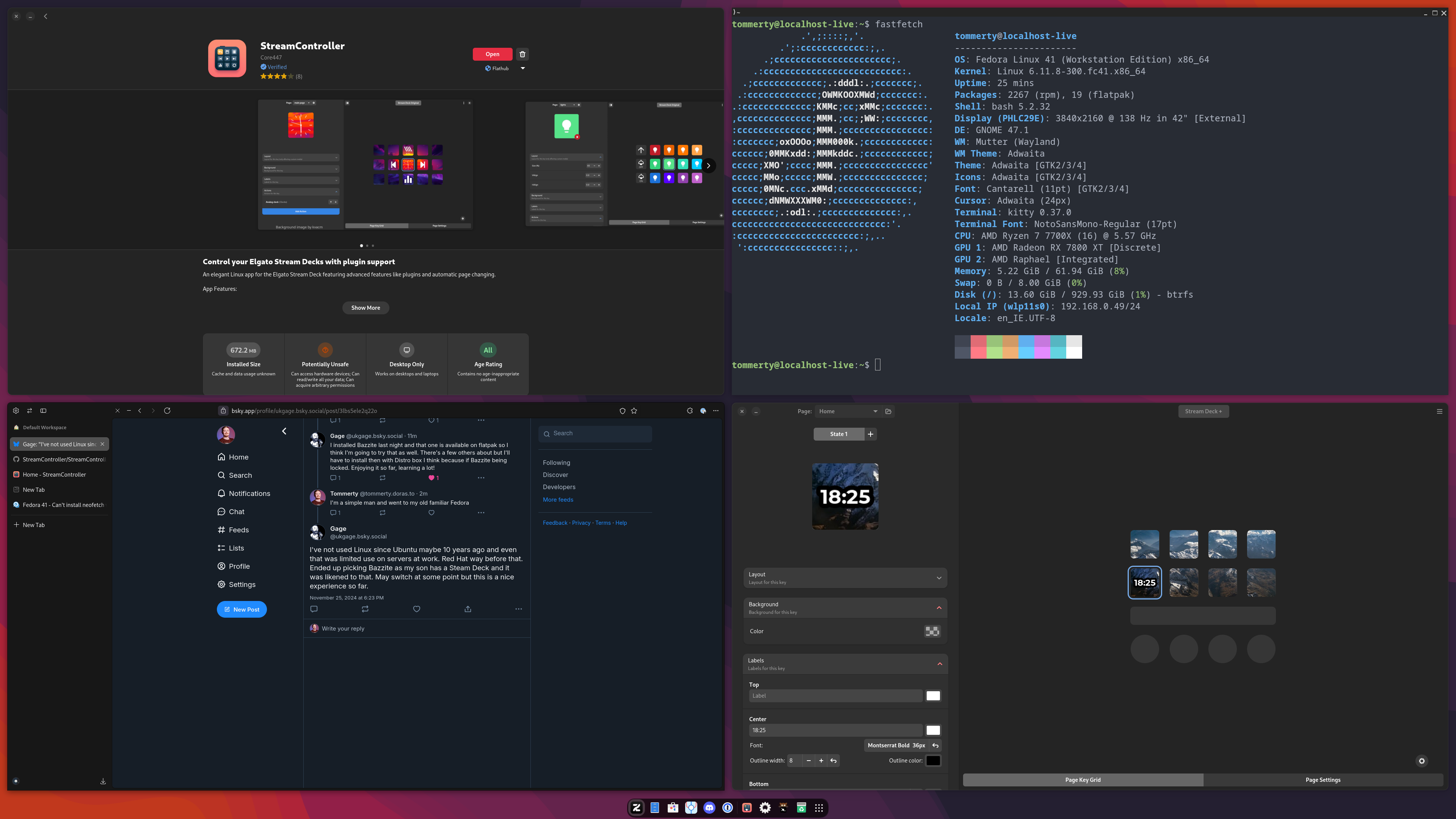Share Gage's main post
The image size is (1456, 819).
point(468,609)
